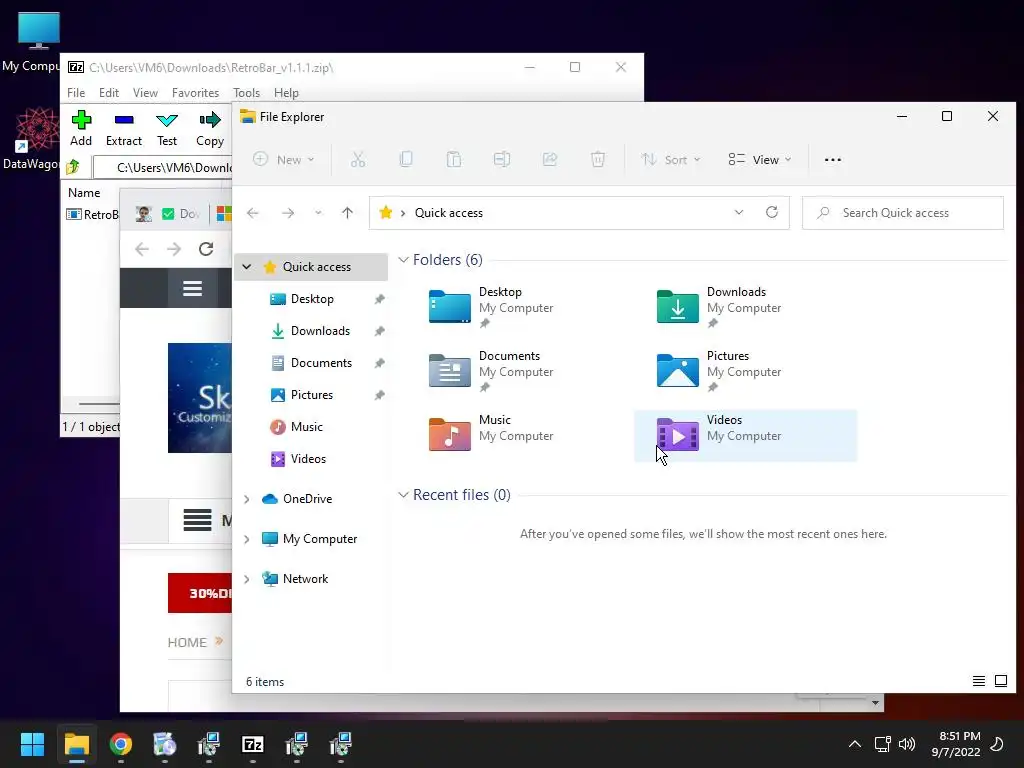The image size is (1024, 768).
Task: Collapse the Recent files (0) group
Action: (404, 494)
